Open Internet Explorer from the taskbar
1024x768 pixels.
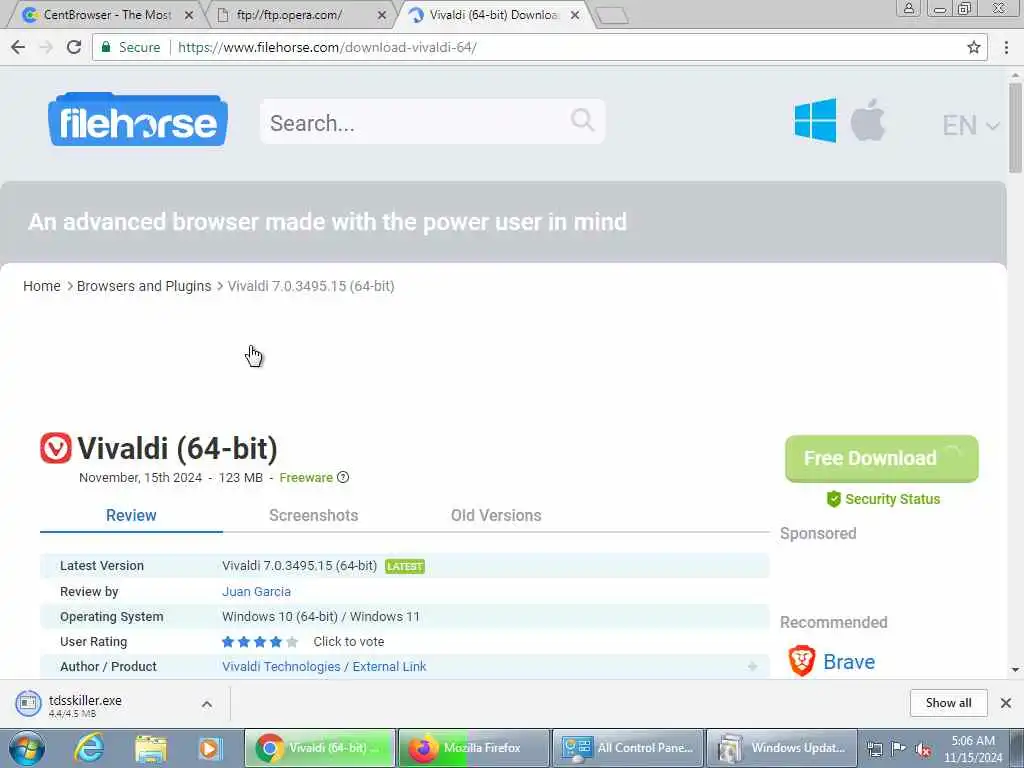pyautogui.click(x=89, y=748)
